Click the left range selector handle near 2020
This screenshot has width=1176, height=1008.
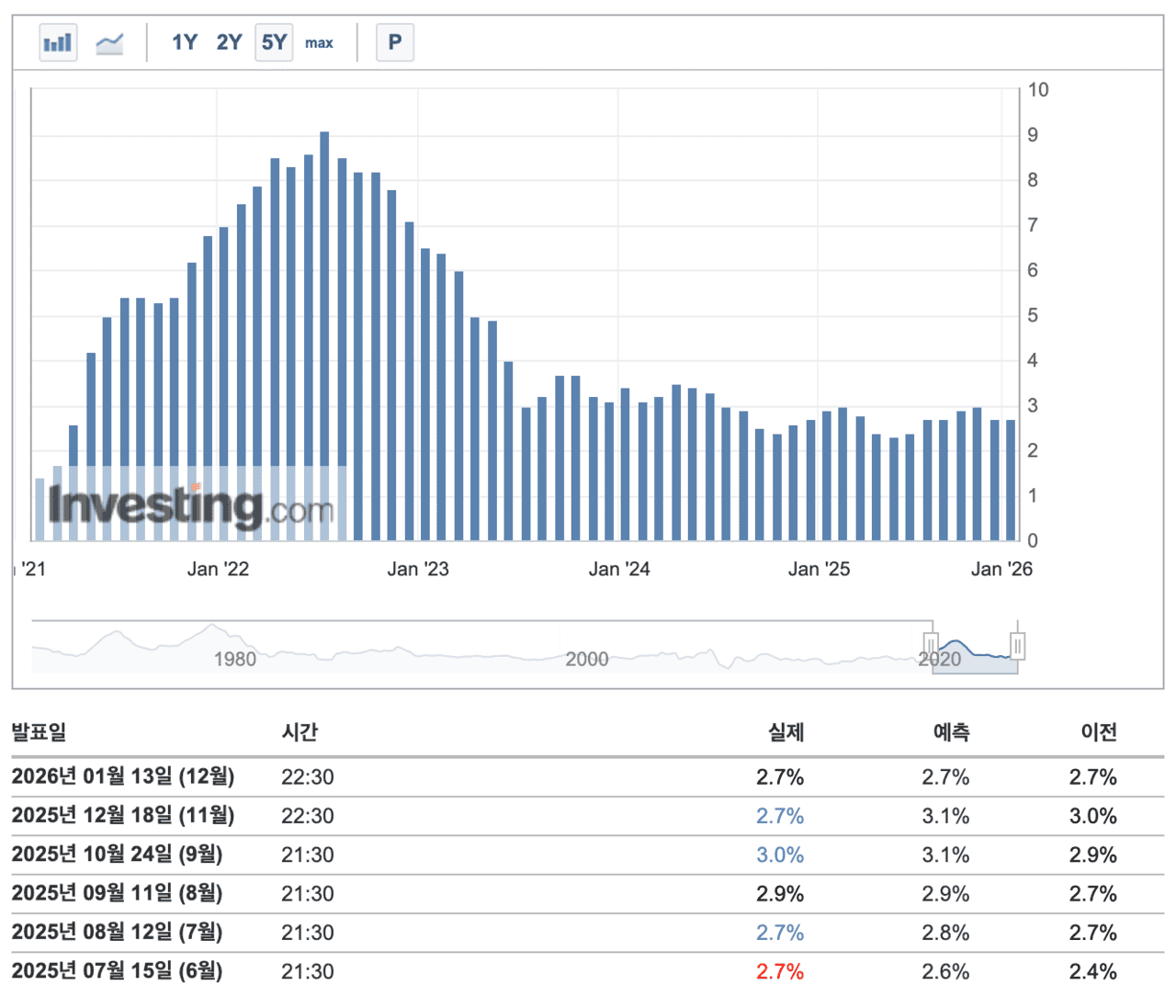coord(931,646)
